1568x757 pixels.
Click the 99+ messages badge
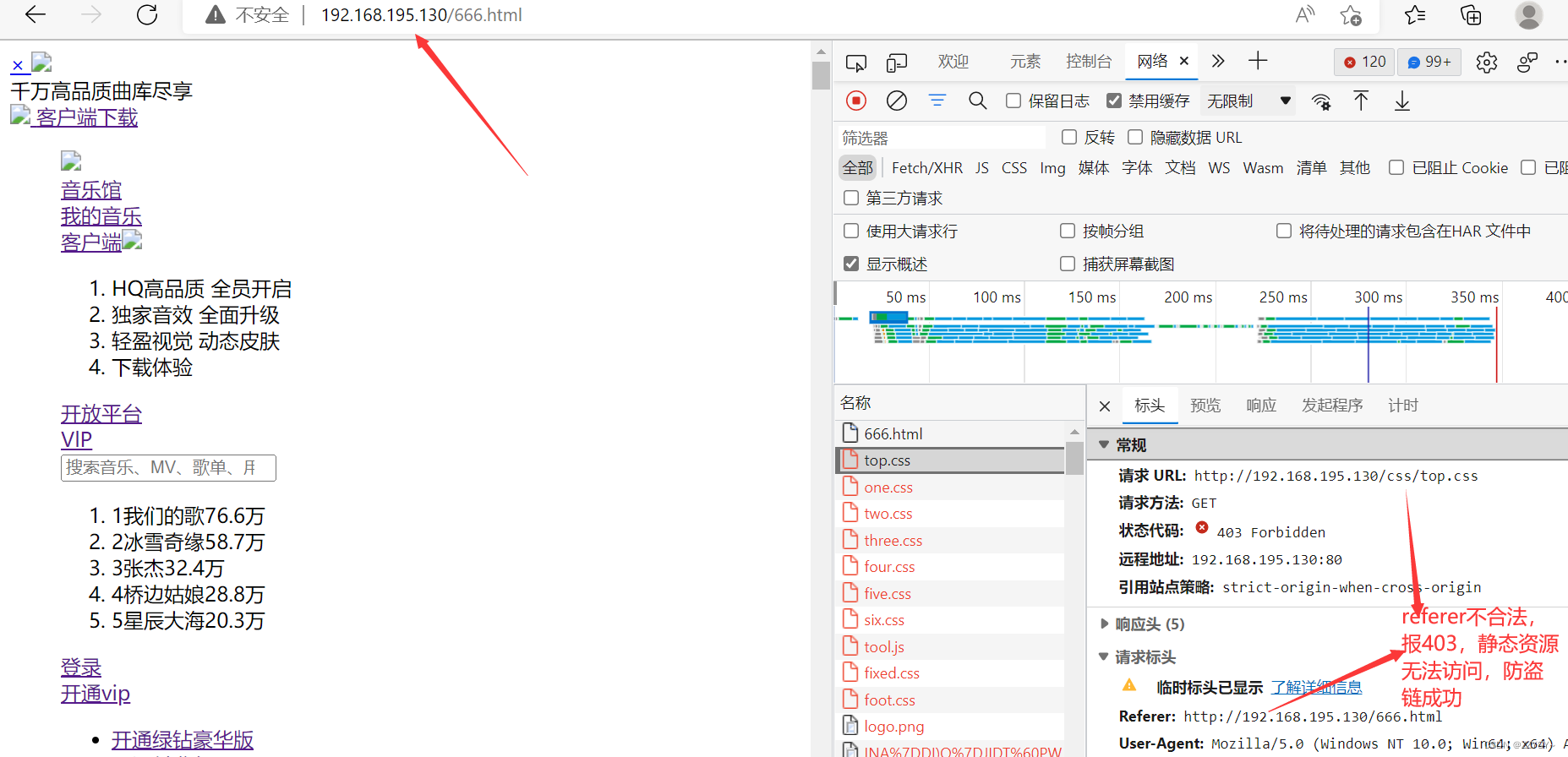coord(1429,62)
